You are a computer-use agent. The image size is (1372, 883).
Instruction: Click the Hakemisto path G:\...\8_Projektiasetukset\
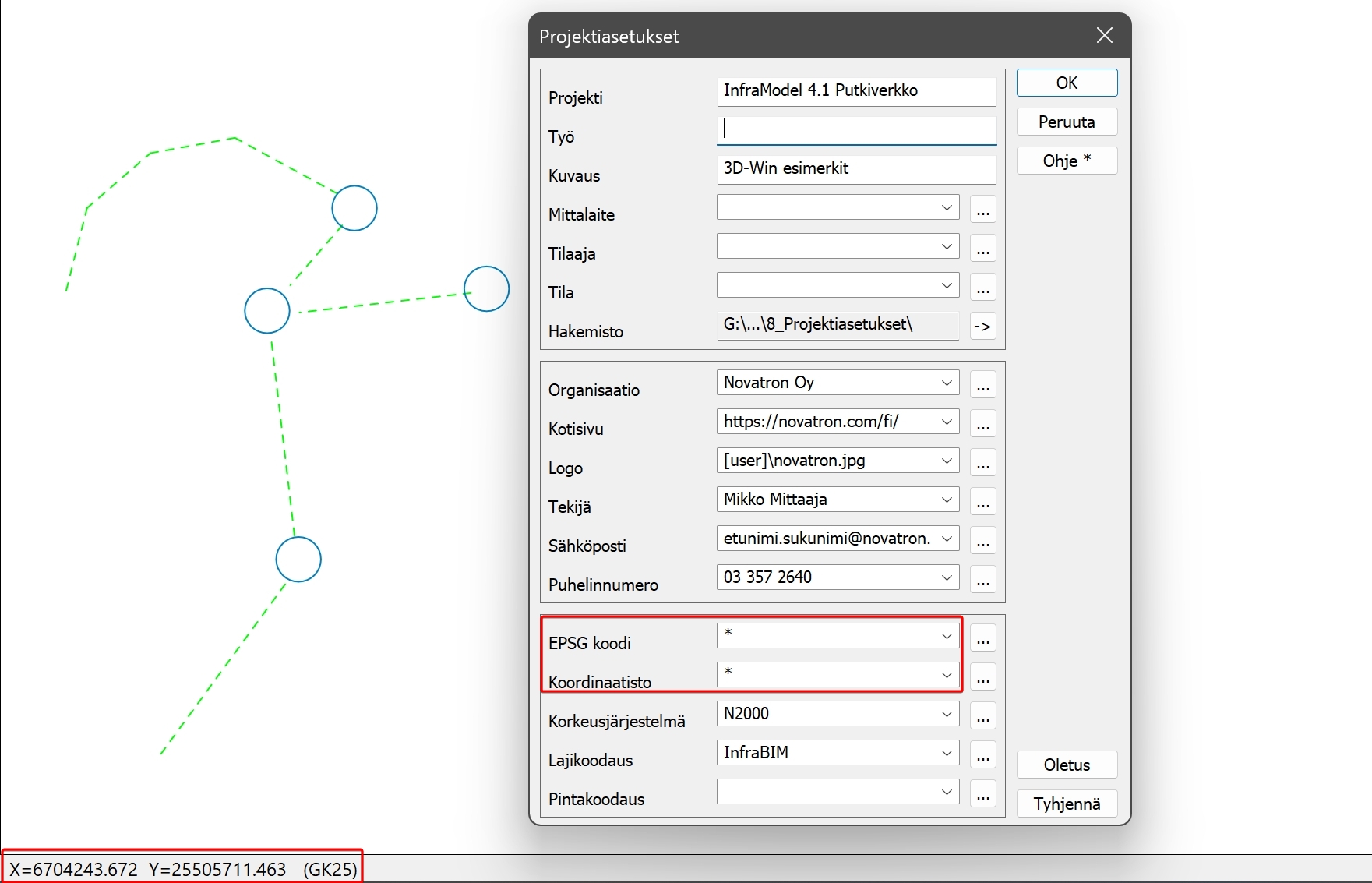tap(838, 325)
